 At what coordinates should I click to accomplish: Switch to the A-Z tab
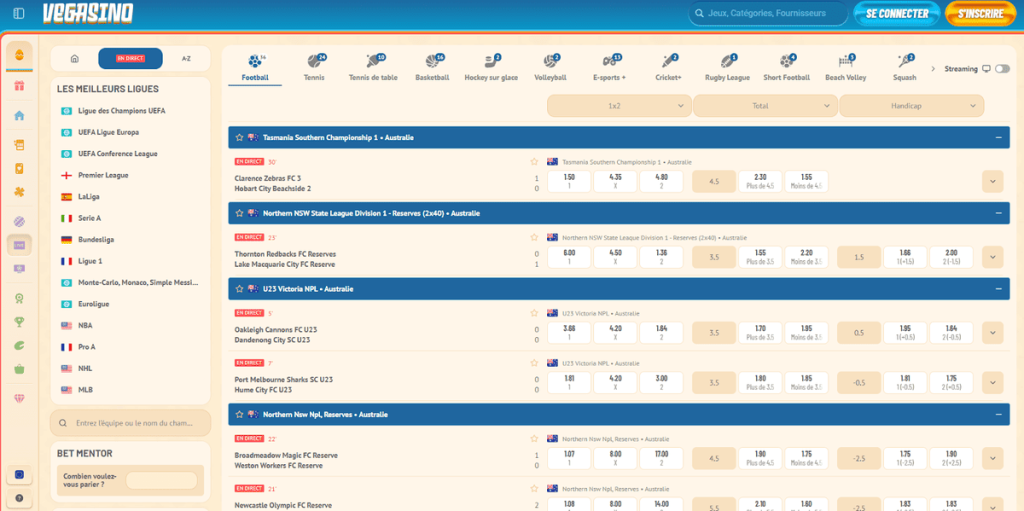pos(186,58)
